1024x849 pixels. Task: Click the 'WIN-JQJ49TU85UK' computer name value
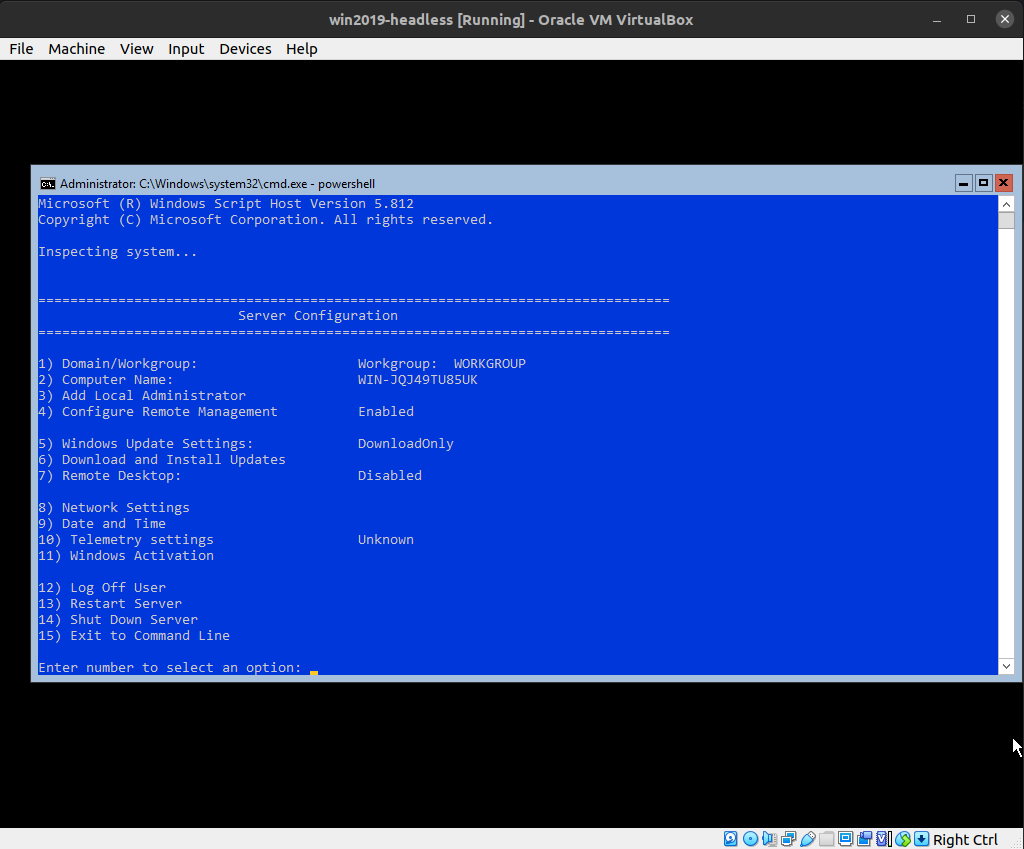click(417, 379)
